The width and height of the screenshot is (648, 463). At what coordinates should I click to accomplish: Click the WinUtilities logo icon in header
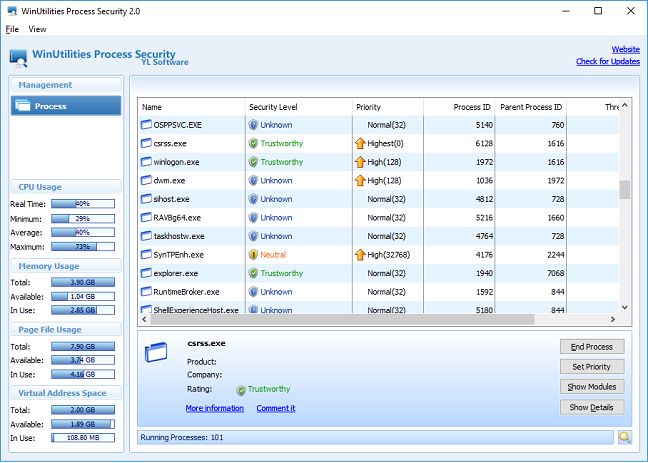point(19,58)
